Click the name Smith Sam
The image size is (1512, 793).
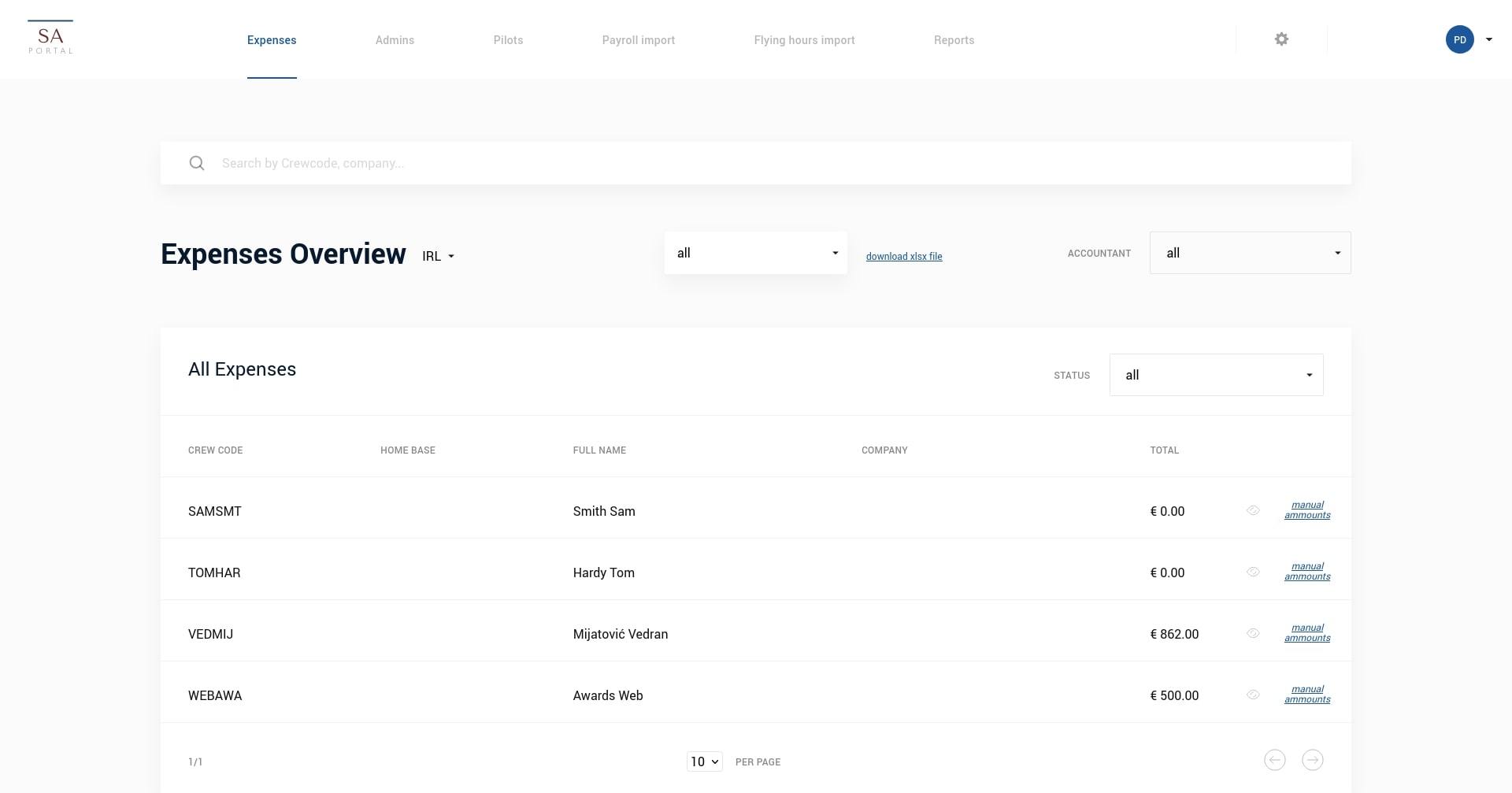click(604, 511)
